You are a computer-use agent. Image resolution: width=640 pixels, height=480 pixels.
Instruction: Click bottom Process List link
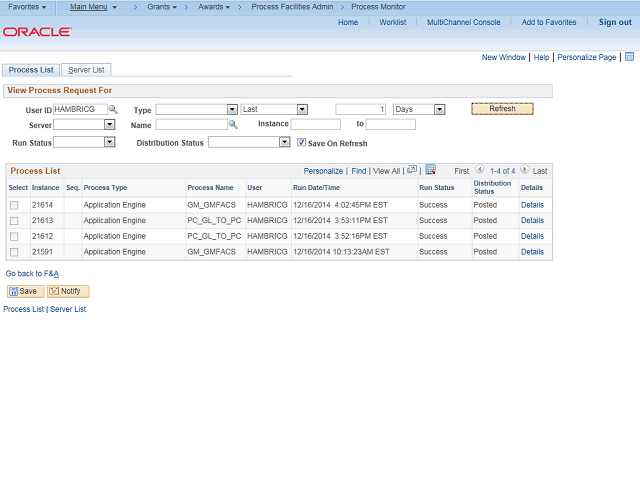pos(23,309)
